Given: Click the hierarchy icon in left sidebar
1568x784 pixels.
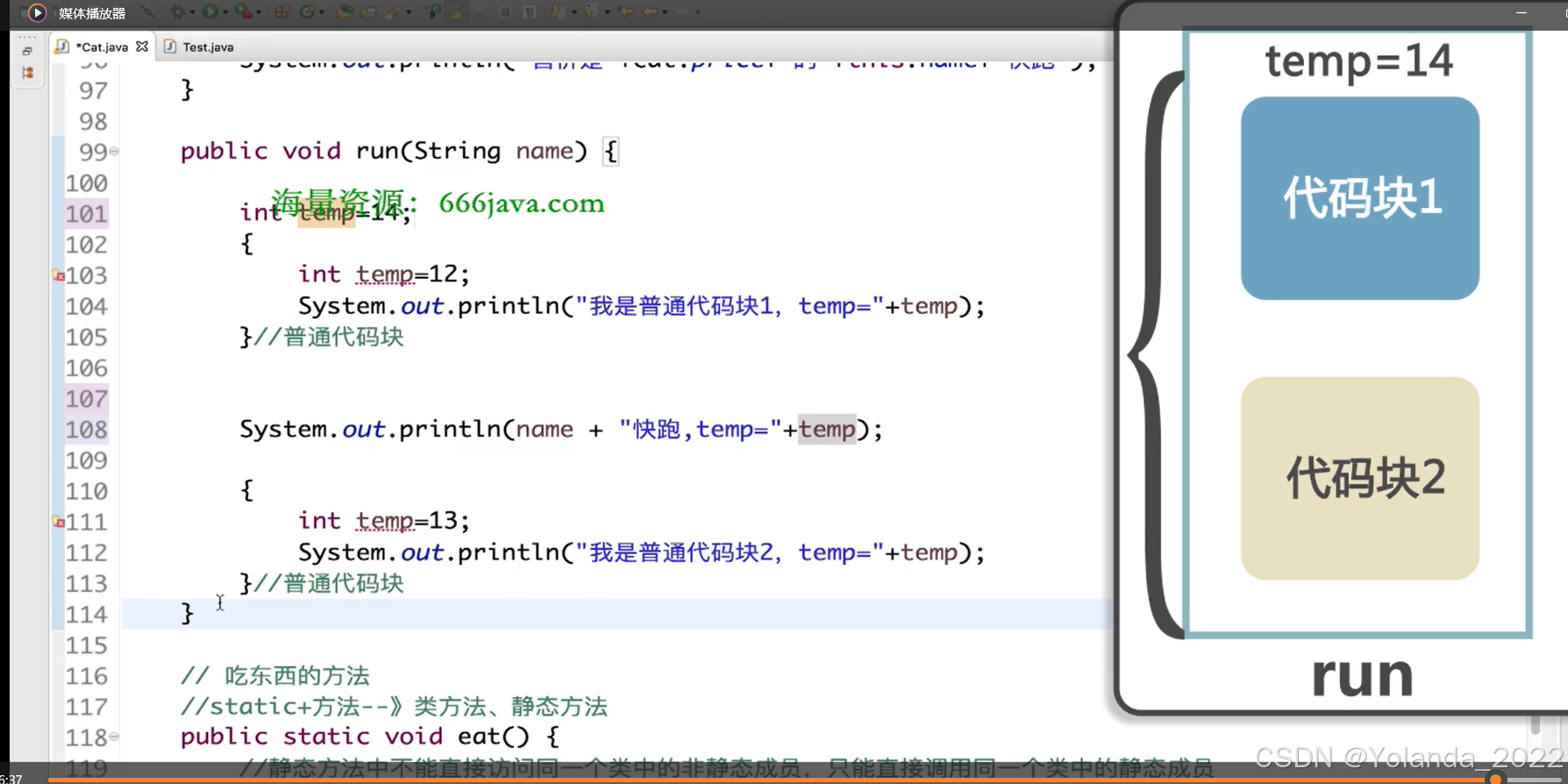Looking at the screenshot, I should 27,73.
